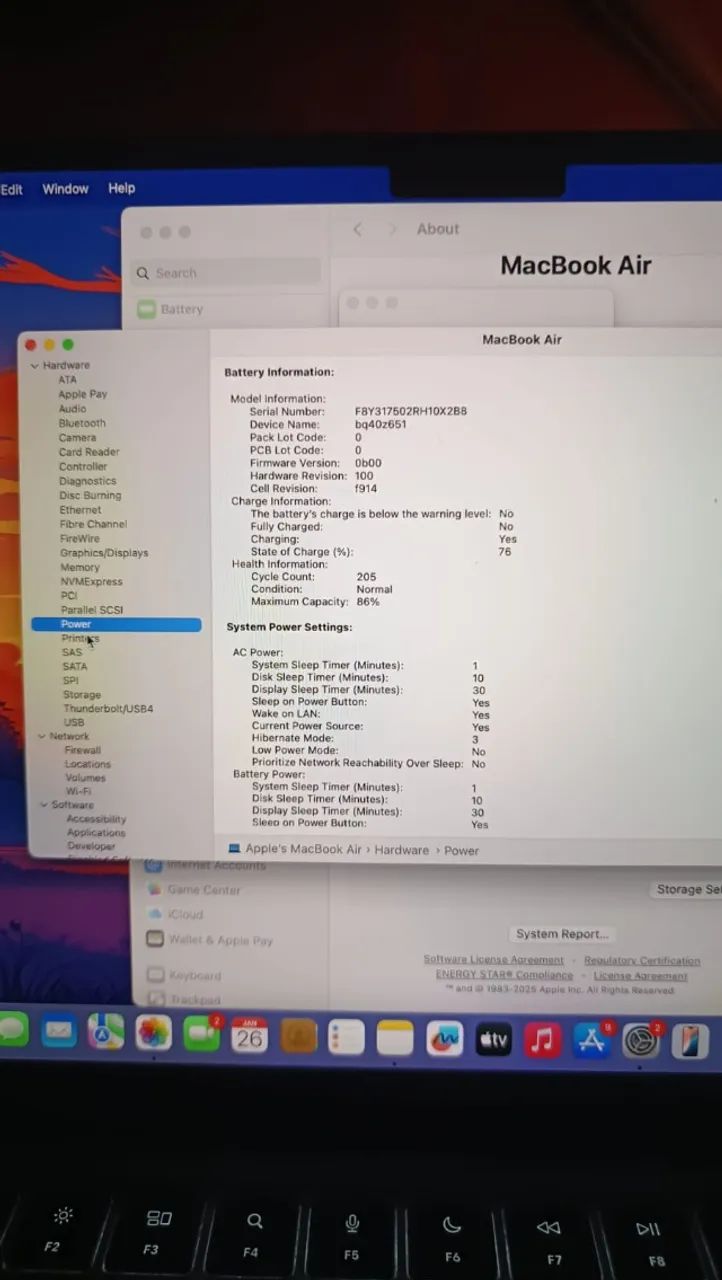
Task: Open Maps from the Dock
Action: pyautogui.click(x=106, y=1033)
